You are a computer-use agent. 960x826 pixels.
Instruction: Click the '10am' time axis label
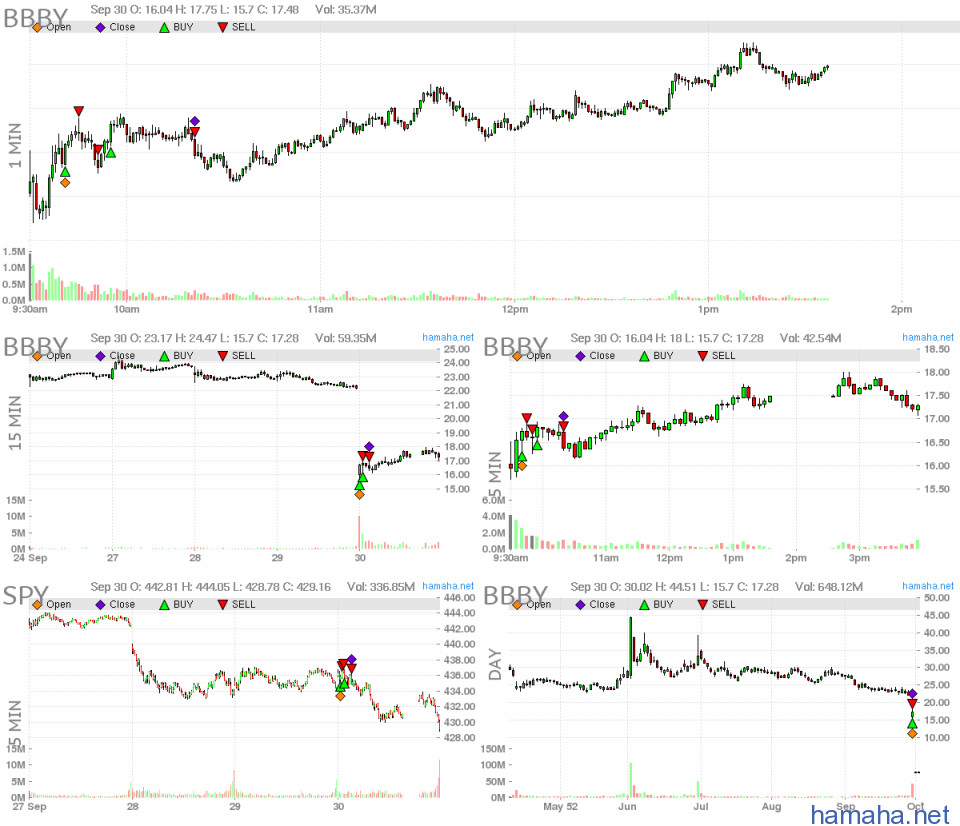click(126, 309)
